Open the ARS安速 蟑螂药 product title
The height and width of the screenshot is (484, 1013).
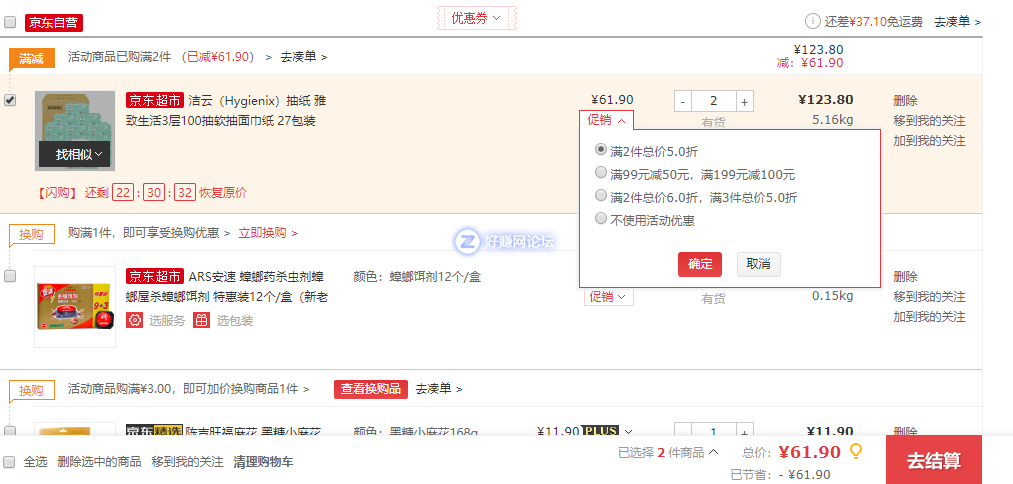227,287
